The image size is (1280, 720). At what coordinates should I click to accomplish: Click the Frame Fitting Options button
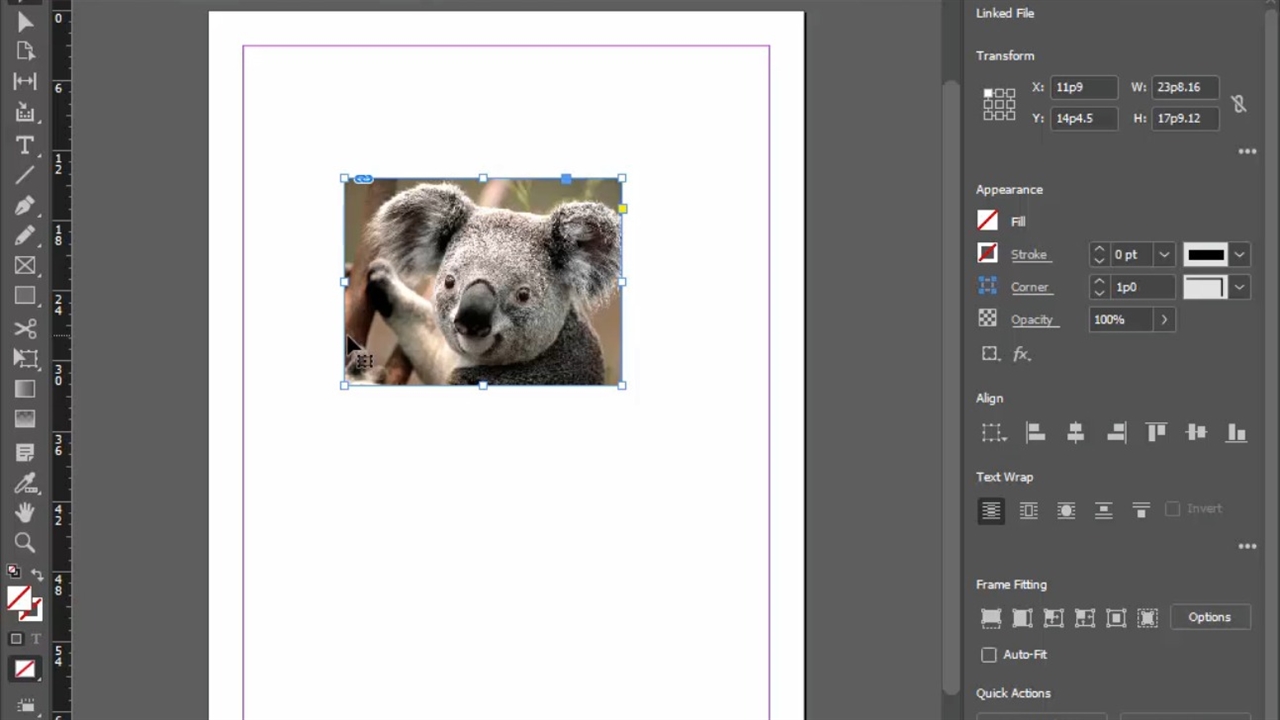(1209, 617)
